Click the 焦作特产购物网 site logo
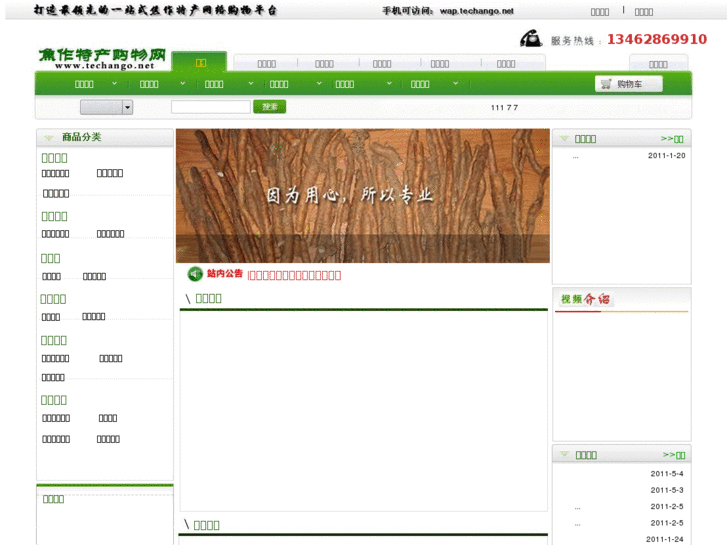 [x=102, y=58]
